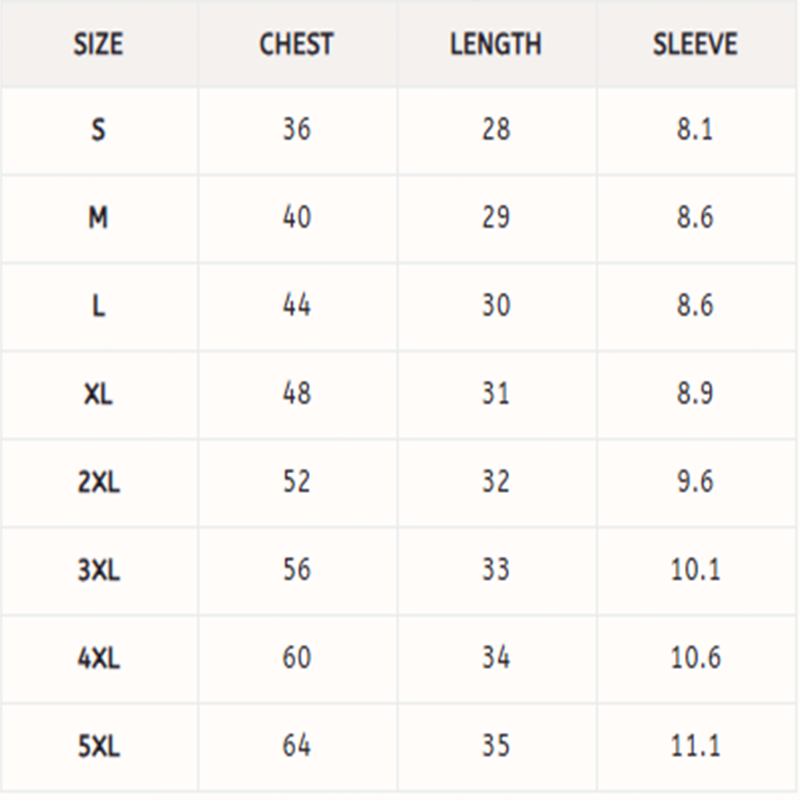The width and height of the screenshot is (800, 800).
Task: Select sleeve value 9.6 in 2XL row
Action: [694, 482]
